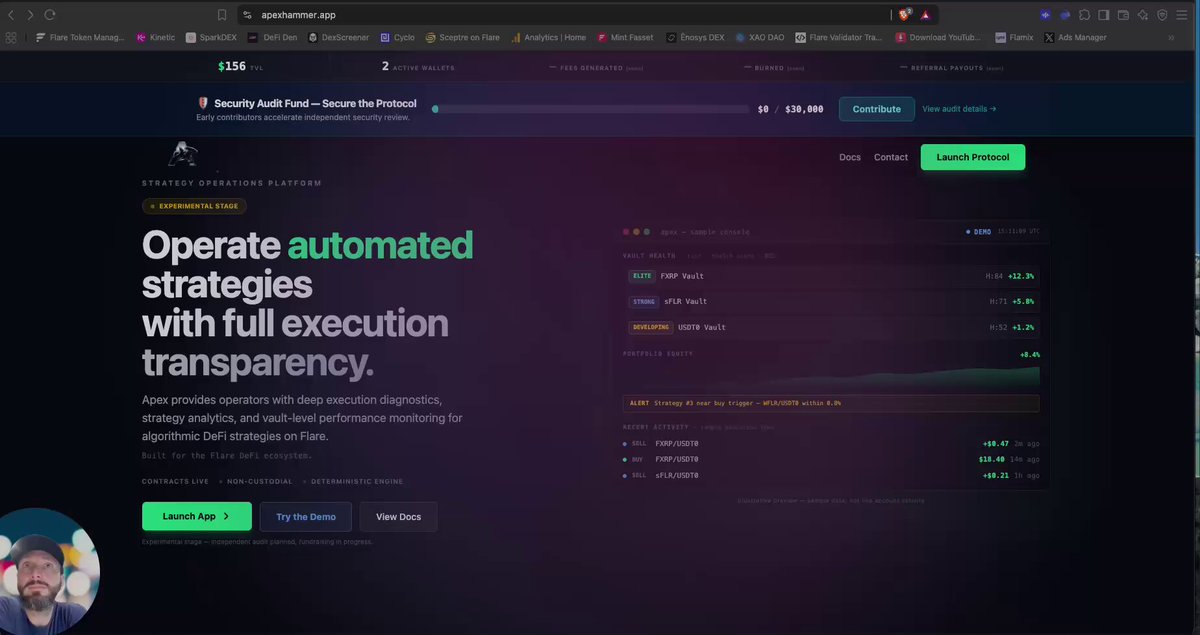Click the Apex logo in the site header

pos(183,155)
